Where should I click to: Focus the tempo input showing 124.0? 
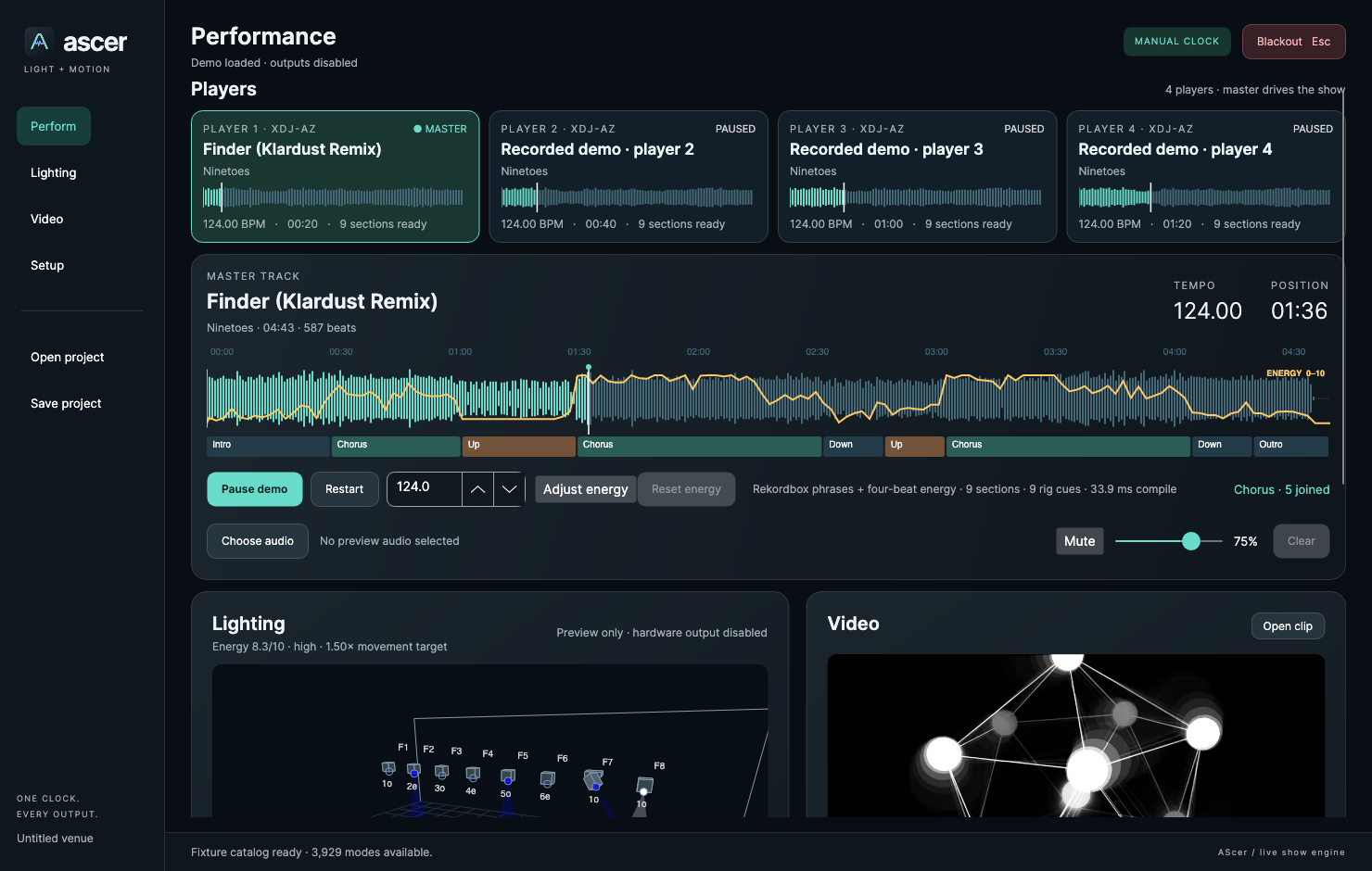point(425,487)
